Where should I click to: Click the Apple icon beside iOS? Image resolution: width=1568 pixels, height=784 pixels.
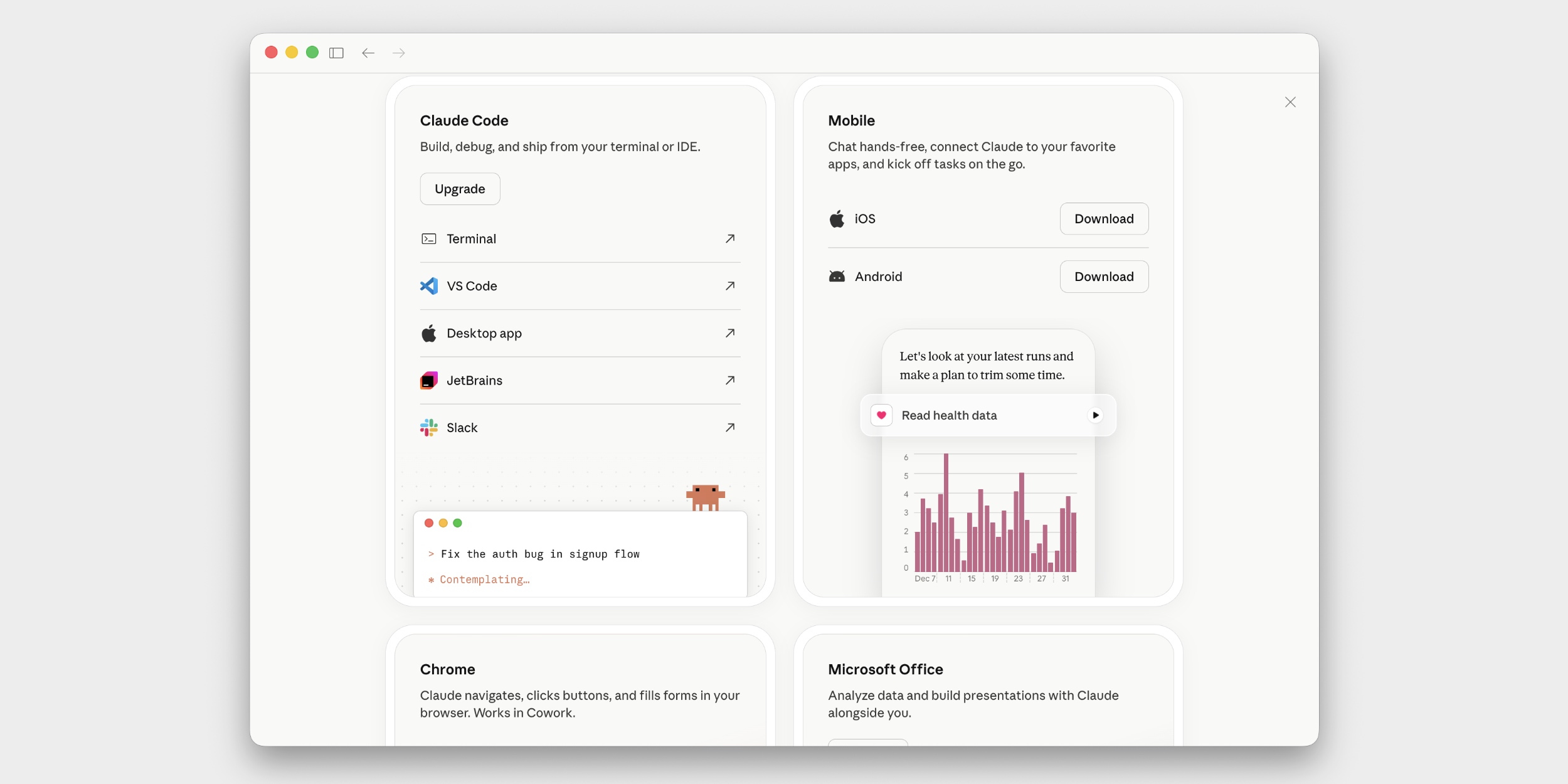click(837, 219)
